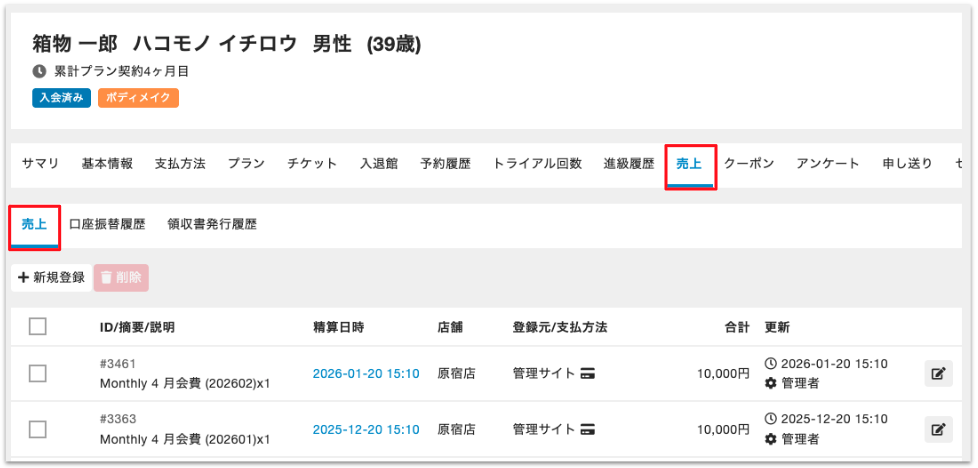Check the box for sale #3363

38,429
